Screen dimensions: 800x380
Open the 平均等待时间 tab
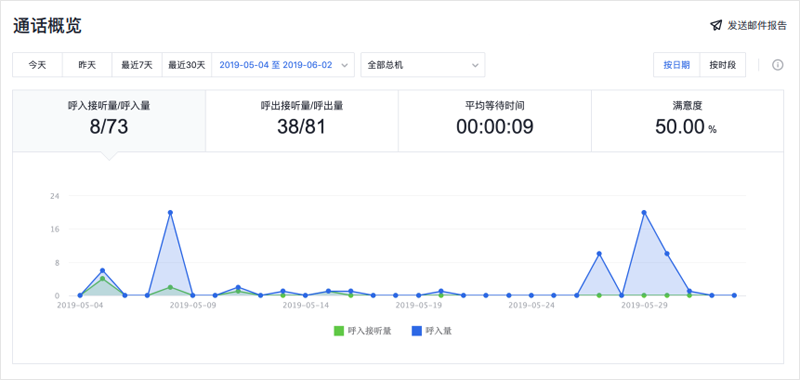494,121
